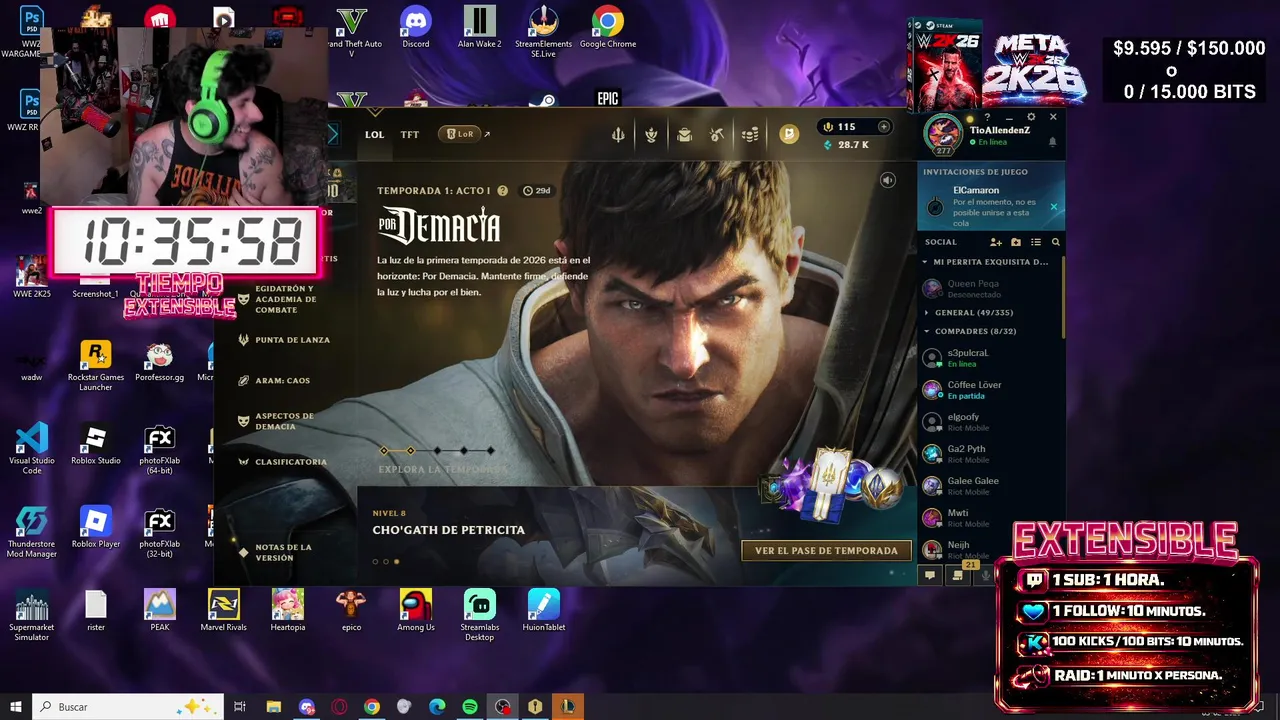Viewport: 1280px width, 720px height.
Task: Open the gold season pass round icon
Action: pyautogui.click(x=789, y=134)
